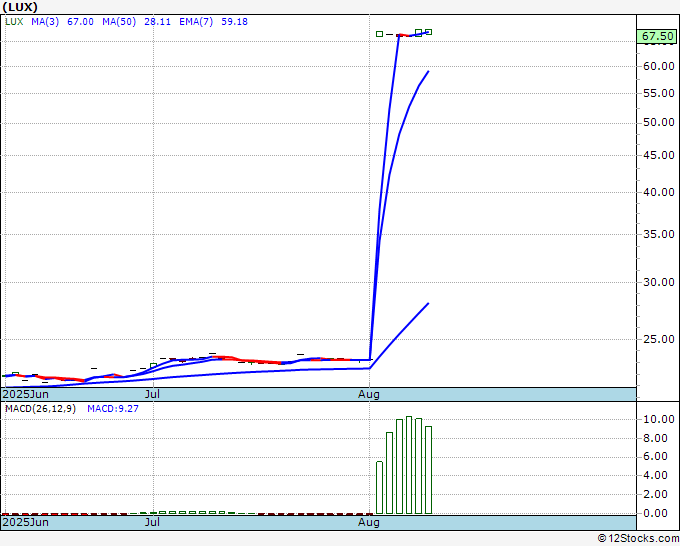
Task: Click the first green candlestick after the August gap
Action: [x=379, y=34]
